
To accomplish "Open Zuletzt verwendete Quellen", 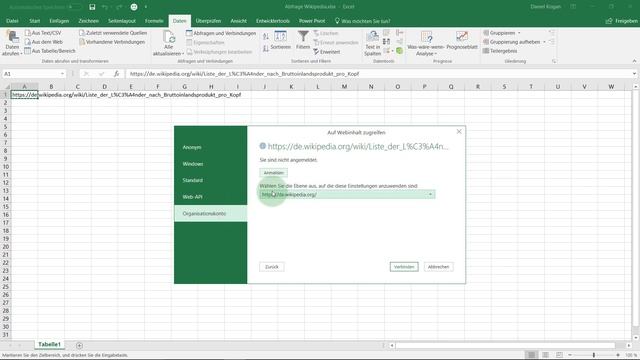I will (113, 33).
